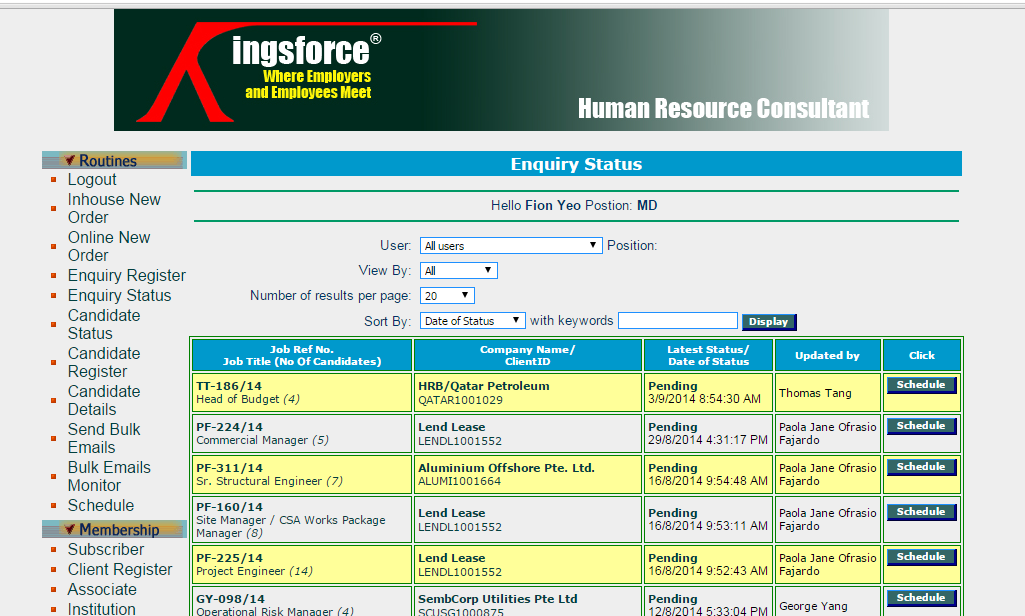
Task: Open the View By dropdown
Action: tap(458, 271)
